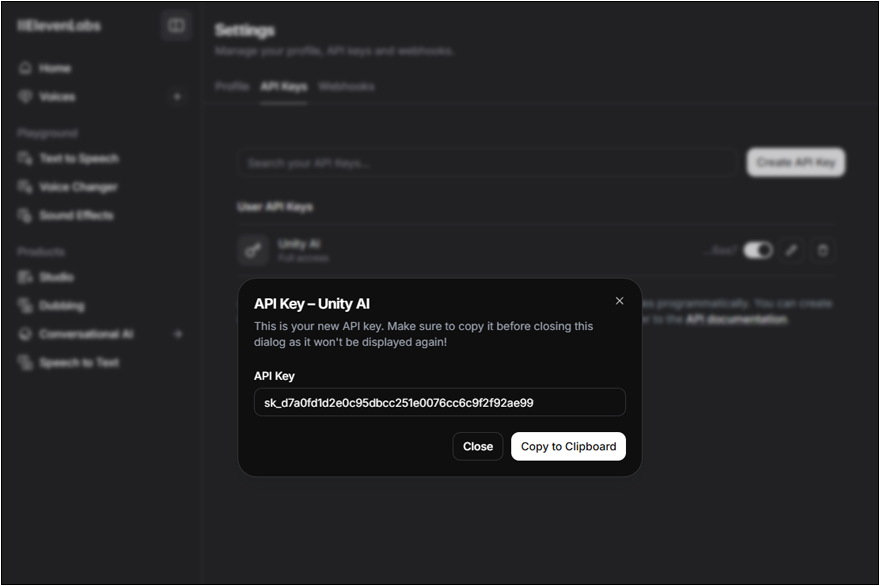
Task: Click the Sound Effects icon
Action: pos(25,216)
